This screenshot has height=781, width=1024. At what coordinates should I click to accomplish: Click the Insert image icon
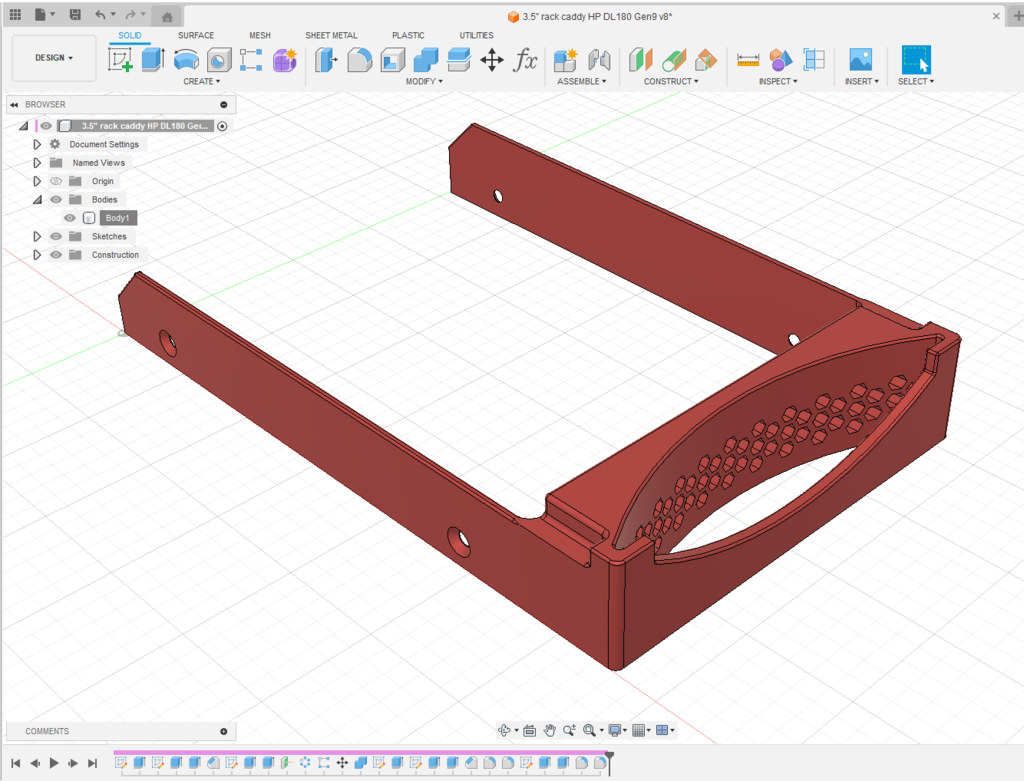tap(860, 60)
